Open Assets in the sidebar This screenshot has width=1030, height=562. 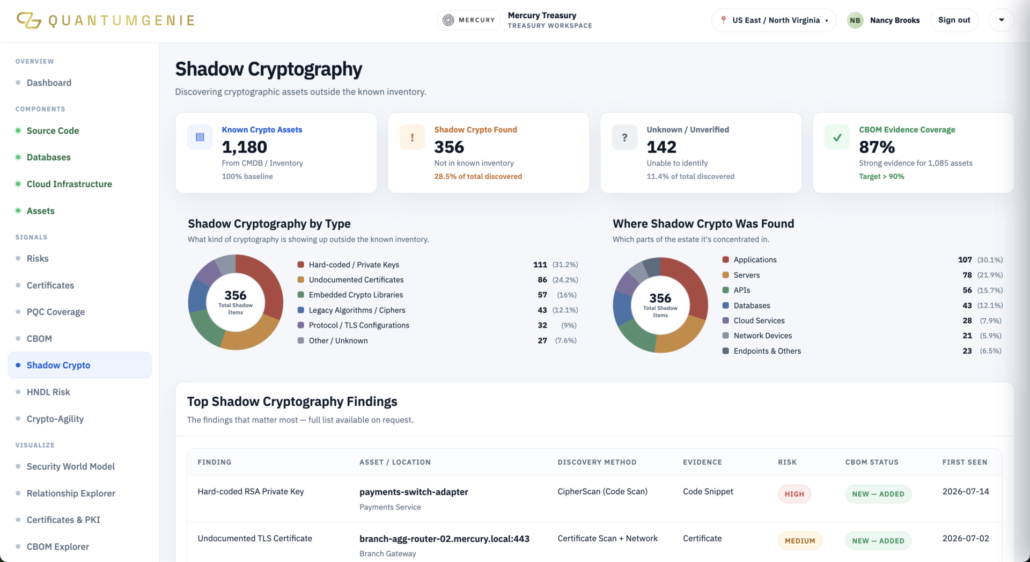pyautogui.click(x=40, y=211)
